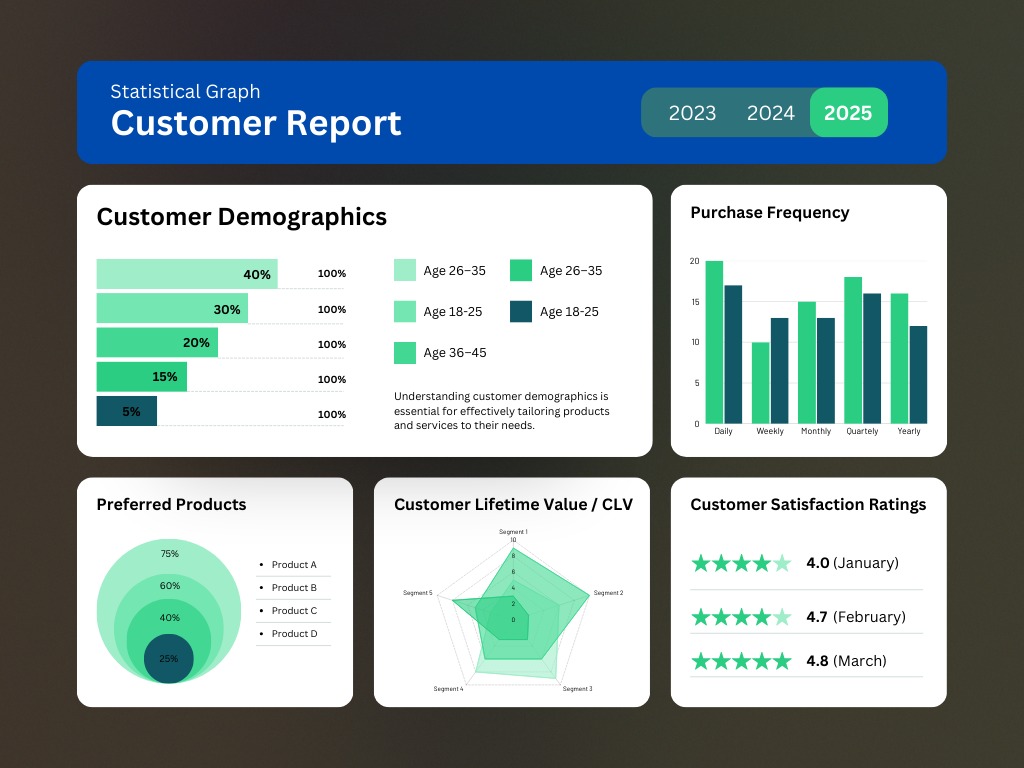This screenshot has width=1024, height=768.
Task: Click the Age 36–45 legend swatch
Action: coord(405,353)
